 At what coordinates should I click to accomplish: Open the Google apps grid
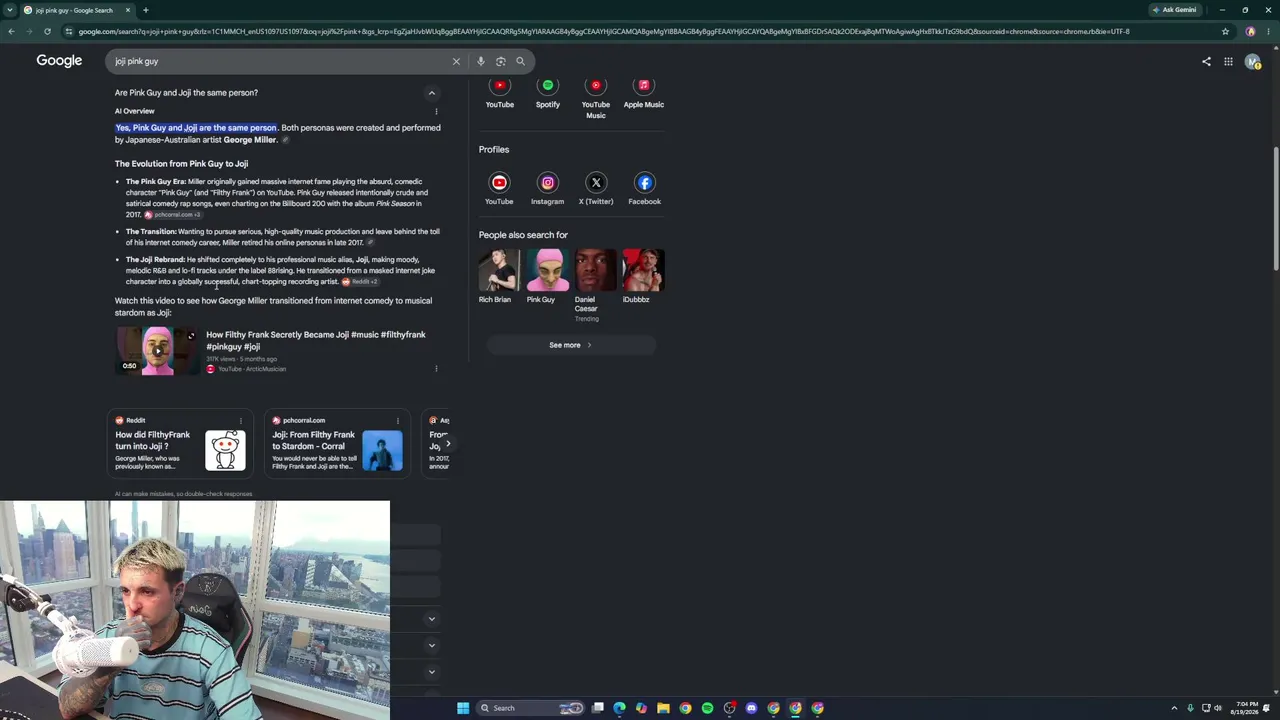tap(1228, 61)
